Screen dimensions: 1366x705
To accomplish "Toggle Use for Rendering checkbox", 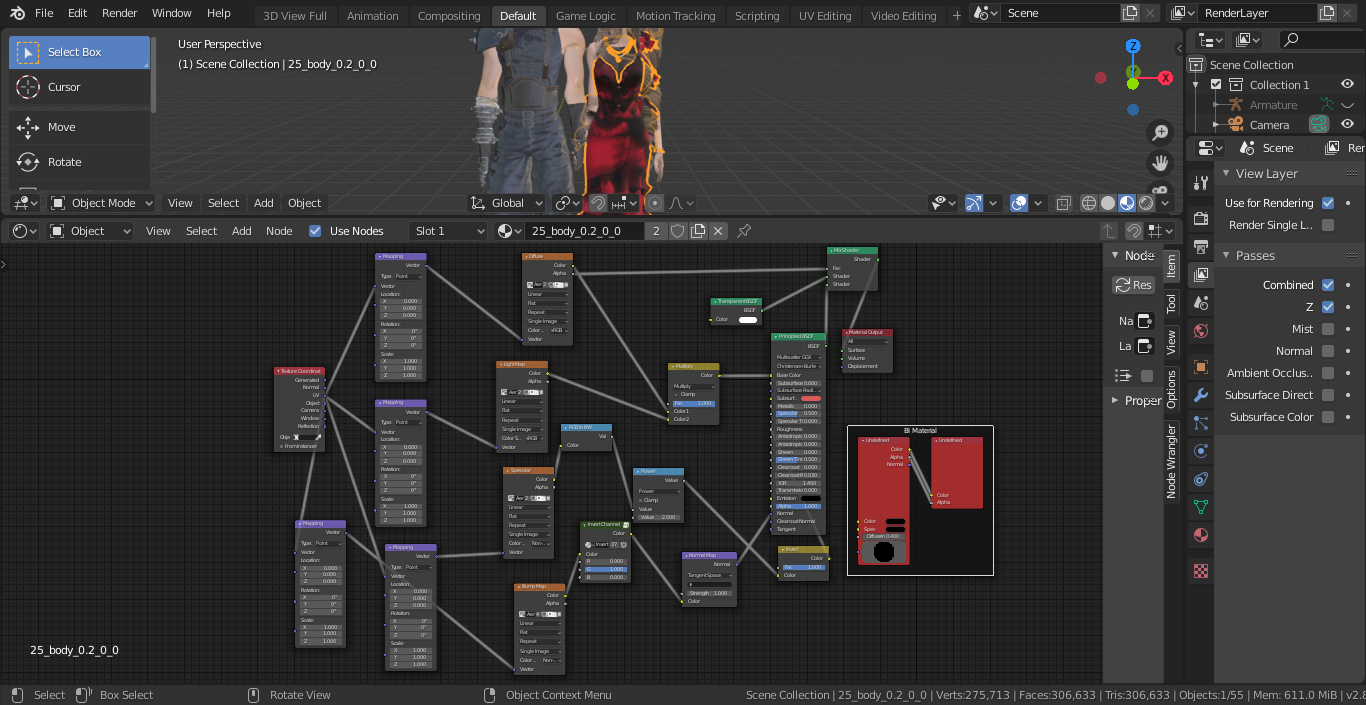I will click(1328, 203).
